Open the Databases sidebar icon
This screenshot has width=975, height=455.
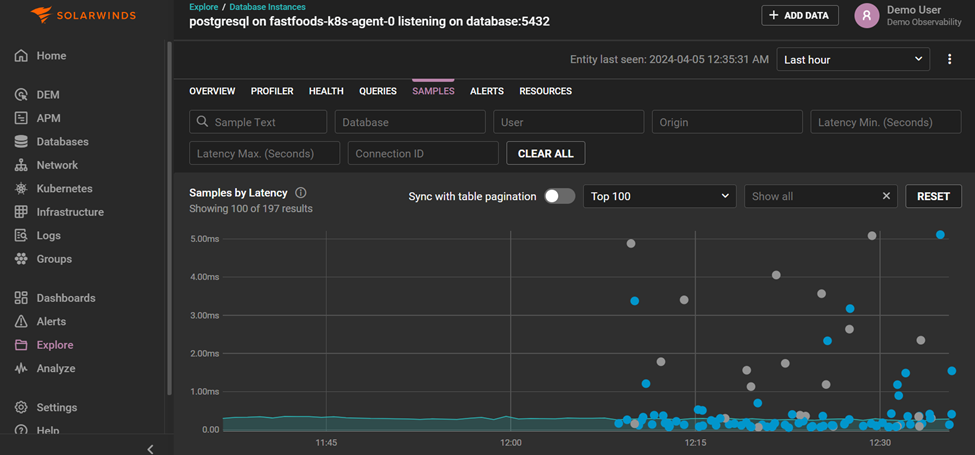coord(21,142)
